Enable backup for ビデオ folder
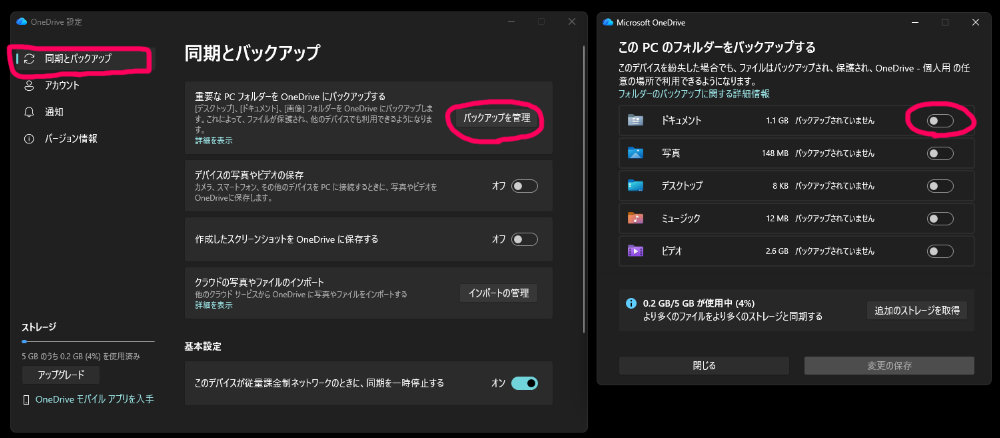 (x=940, y=251)
